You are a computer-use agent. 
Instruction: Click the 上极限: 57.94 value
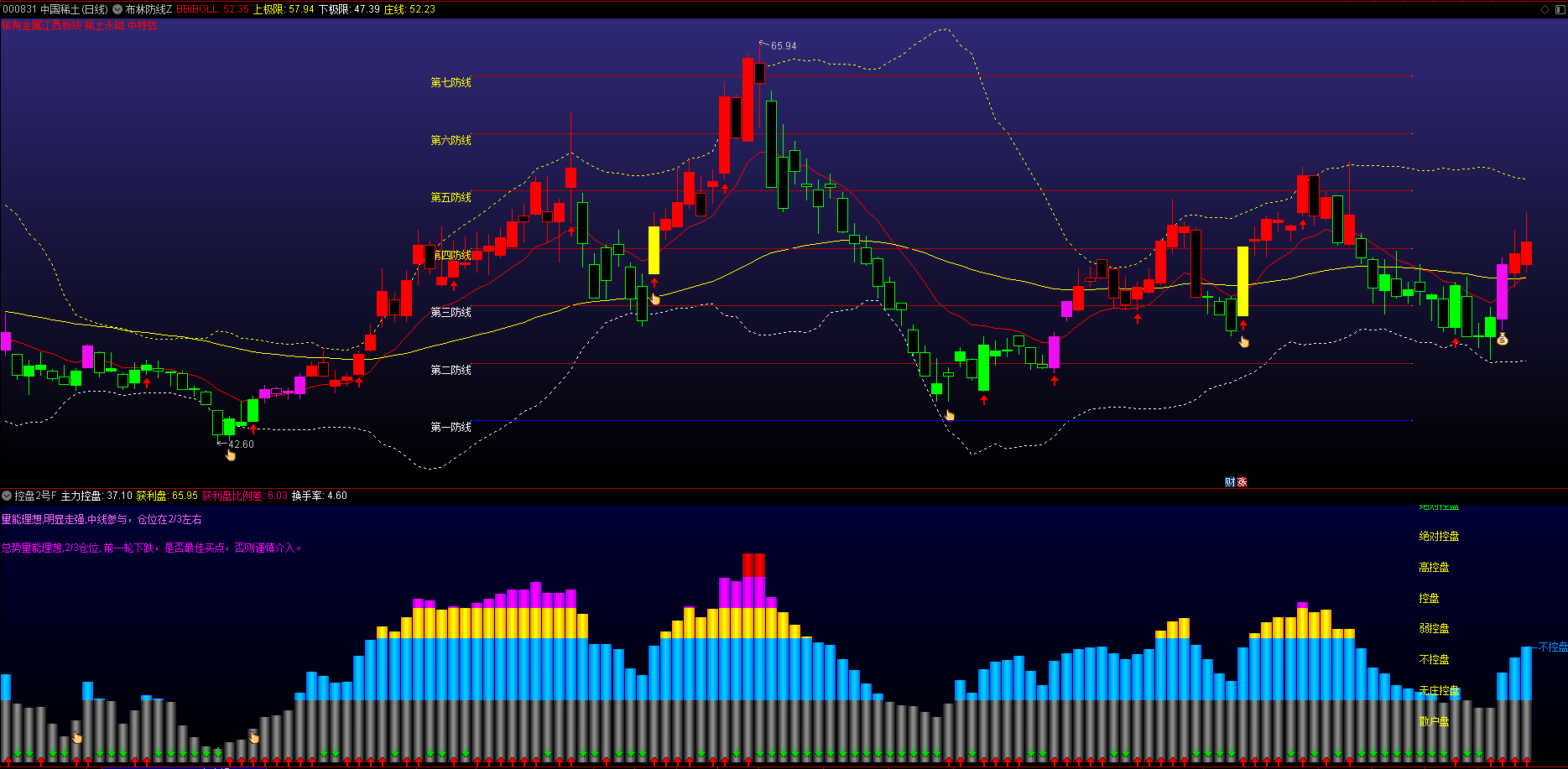(x=284, y=9)
